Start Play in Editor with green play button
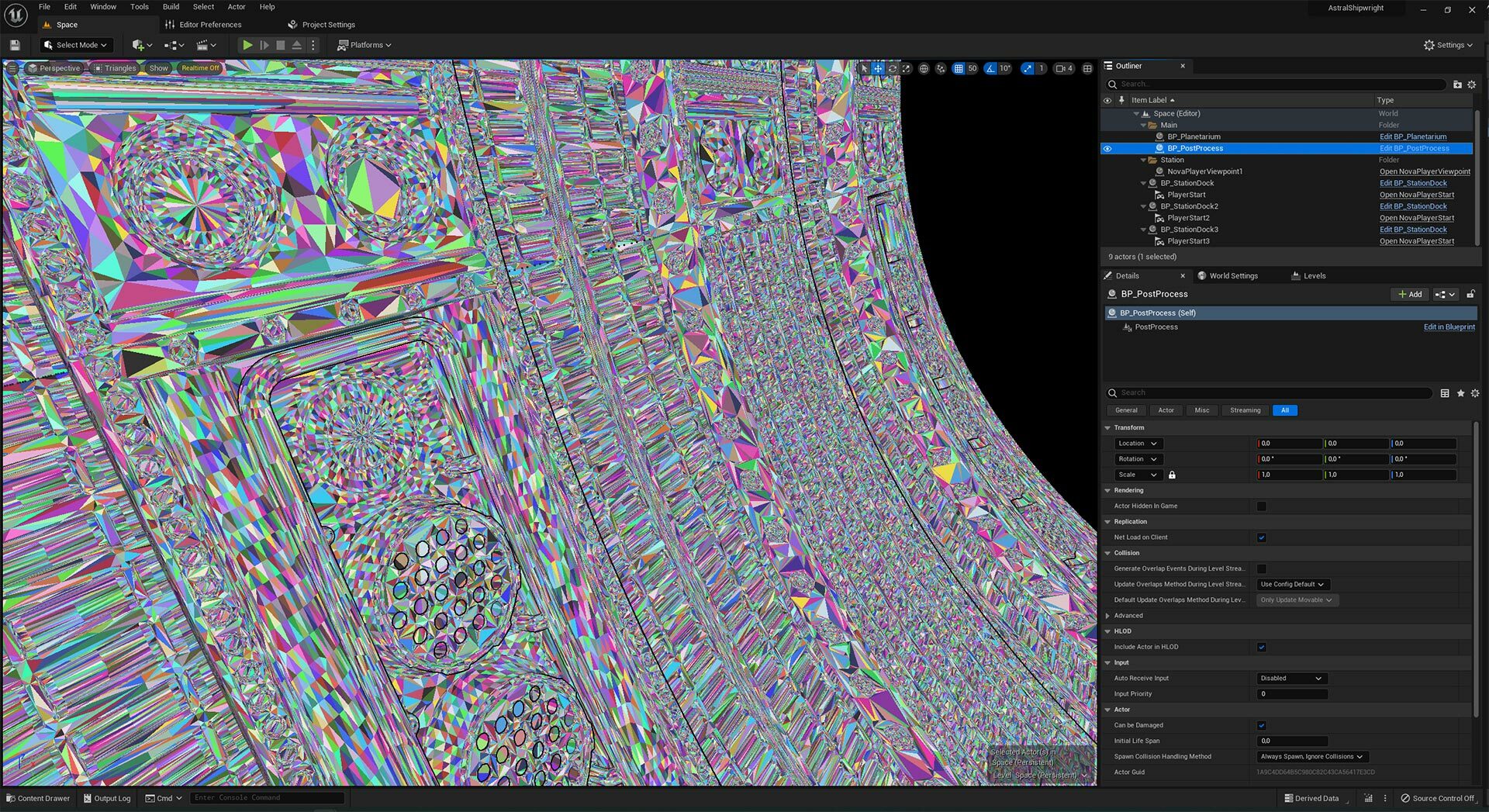The height and width of the screenshot is (812, 1489). click(x=247, y=45)
